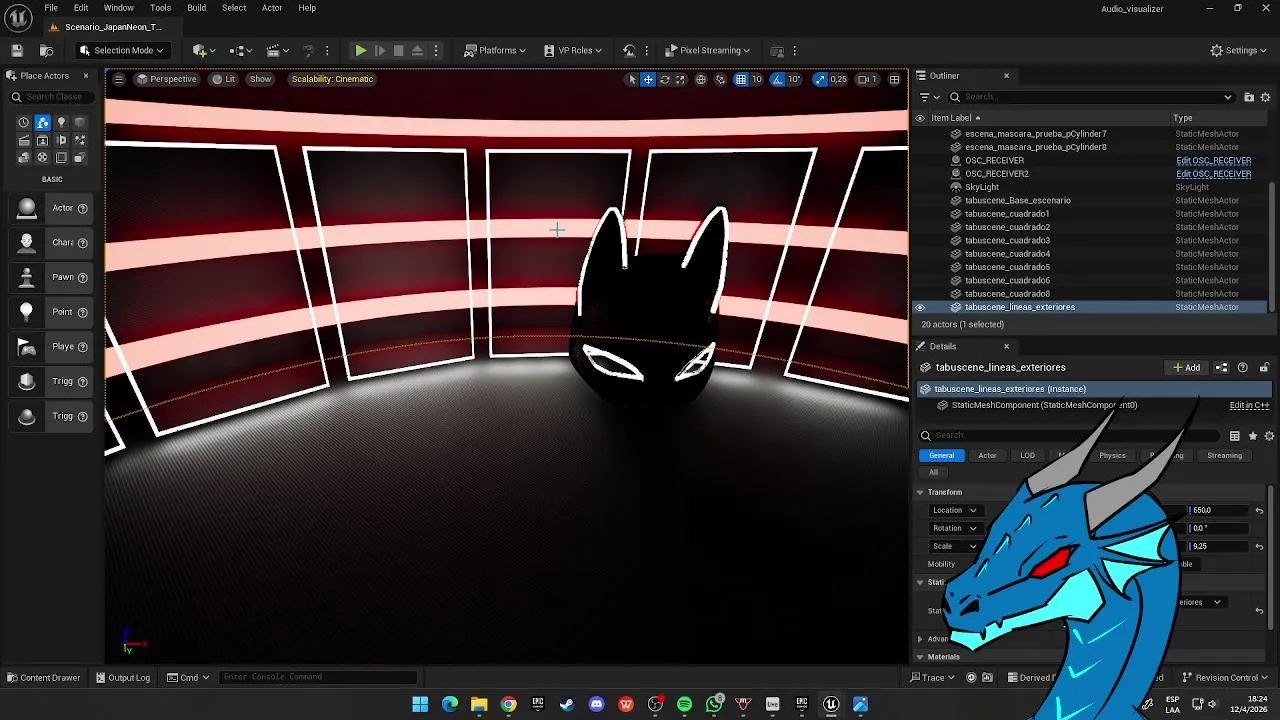Open the Pixel Streaming dropdown
The width and height of the screenshot is (1280, 720).
click(x=708, y=50)
